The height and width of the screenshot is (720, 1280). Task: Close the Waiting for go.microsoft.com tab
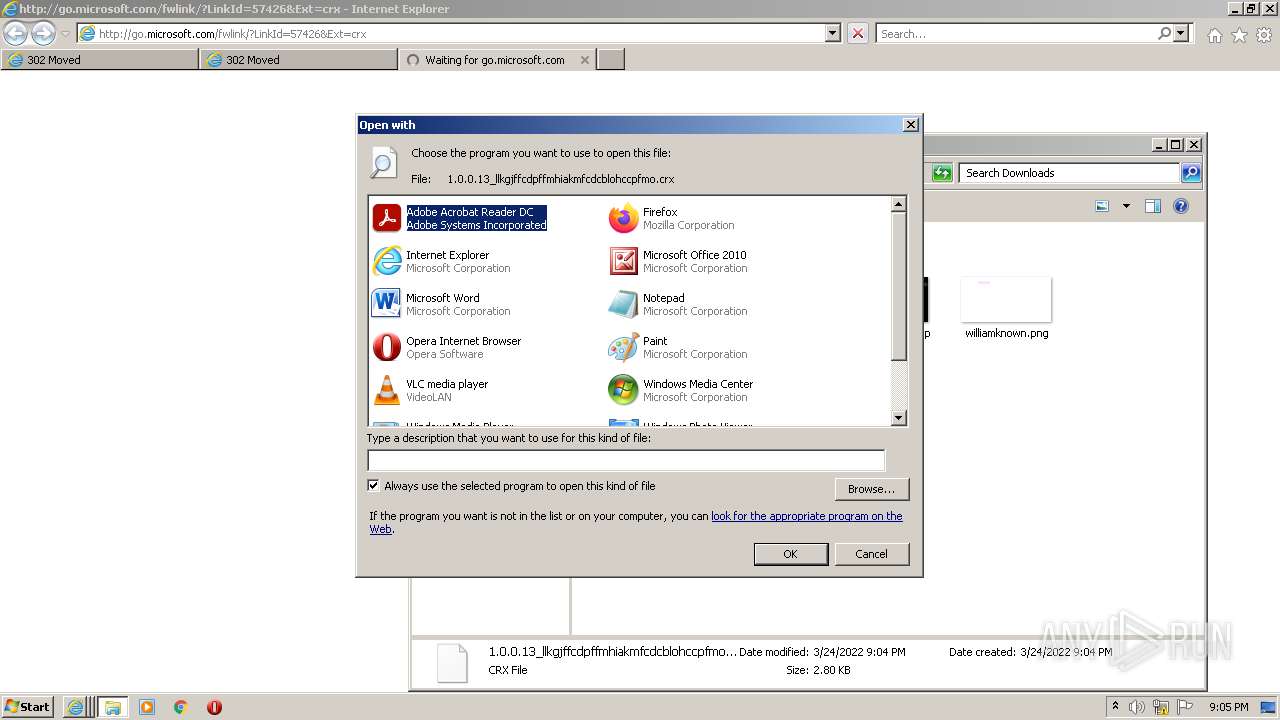(x=584, y=60)
